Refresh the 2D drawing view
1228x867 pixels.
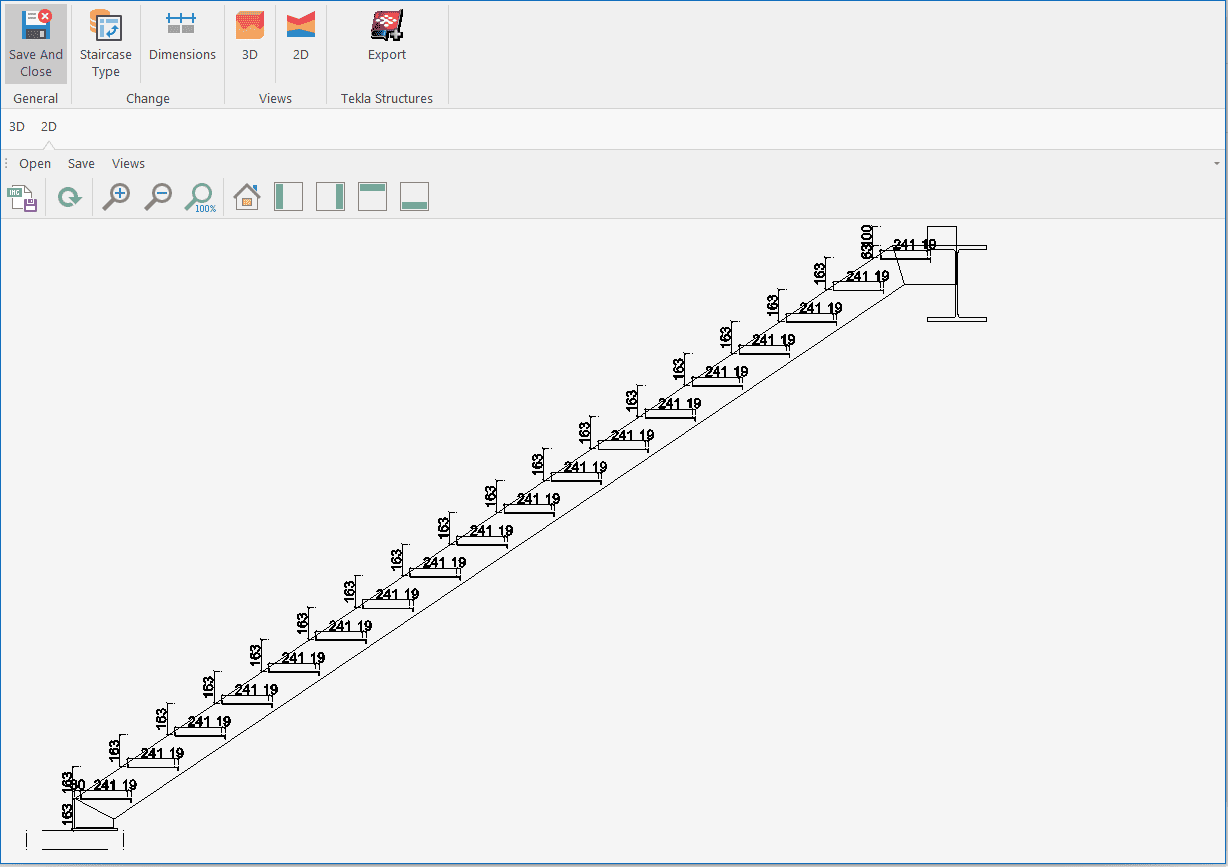coord(69,197)
